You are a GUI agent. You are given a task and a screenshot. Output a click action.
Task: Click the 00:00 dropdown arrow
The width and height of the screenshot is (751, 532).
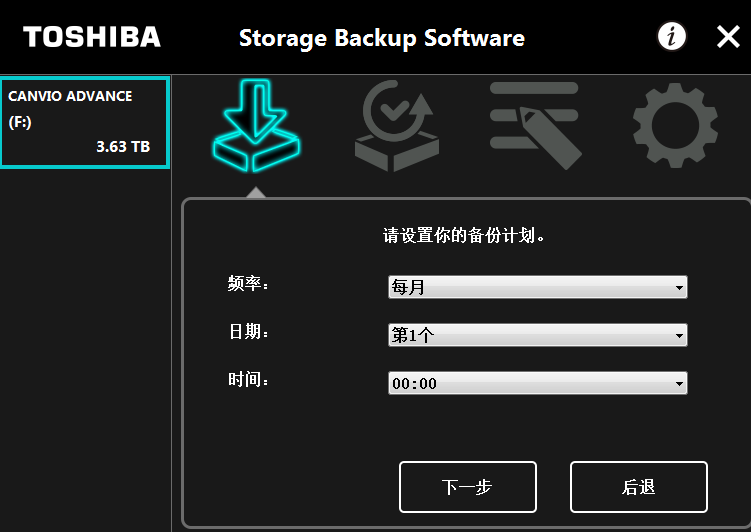point(680,383)
